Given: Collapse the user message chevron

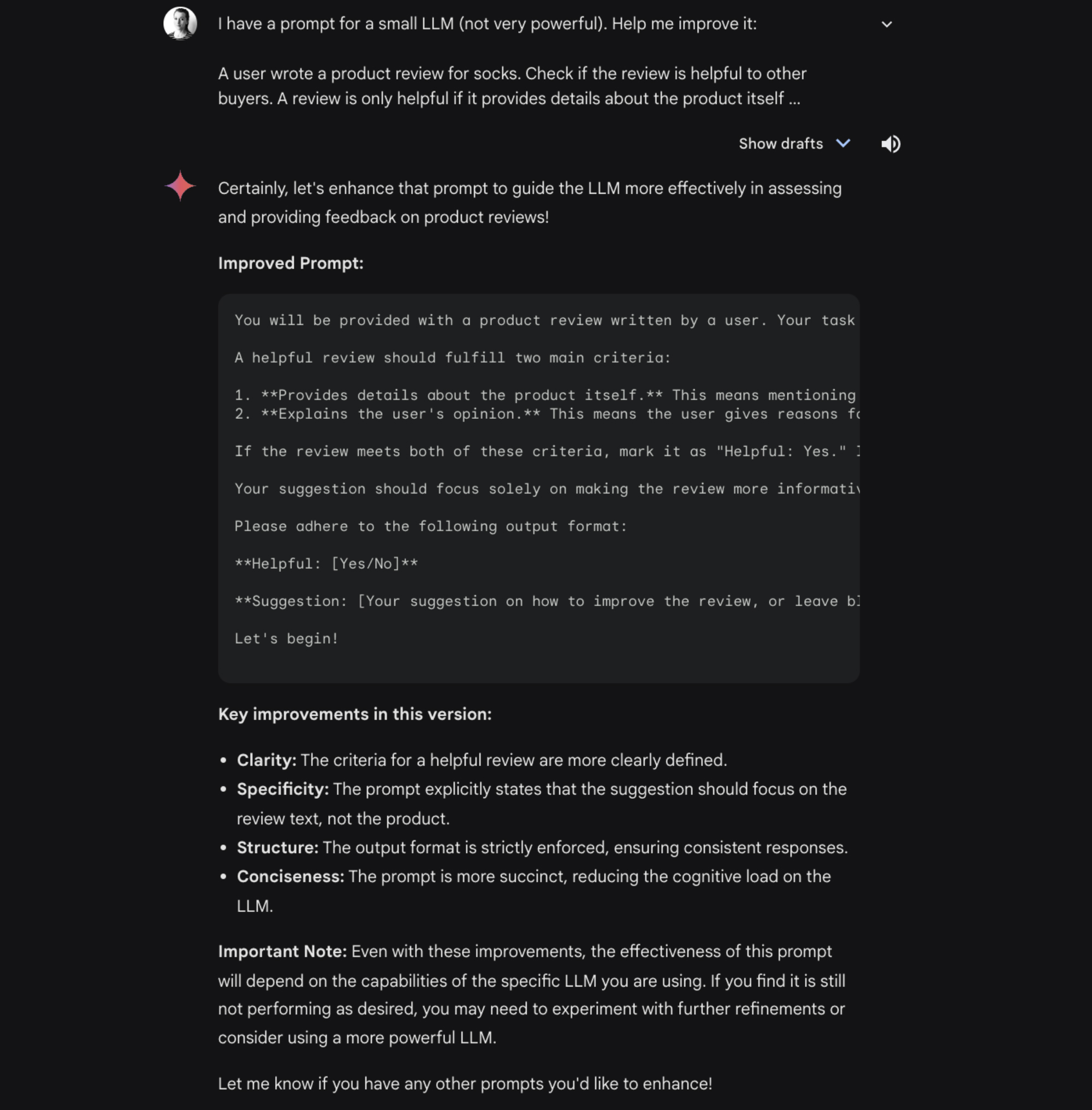Looking at the screenshot, I should coord(887,23).
